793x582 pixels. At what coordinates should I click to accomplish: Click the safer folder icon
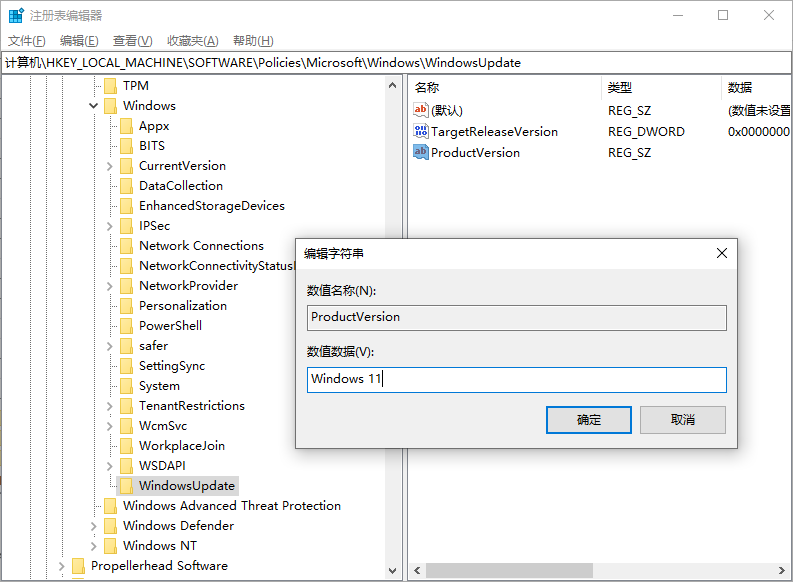126,346
